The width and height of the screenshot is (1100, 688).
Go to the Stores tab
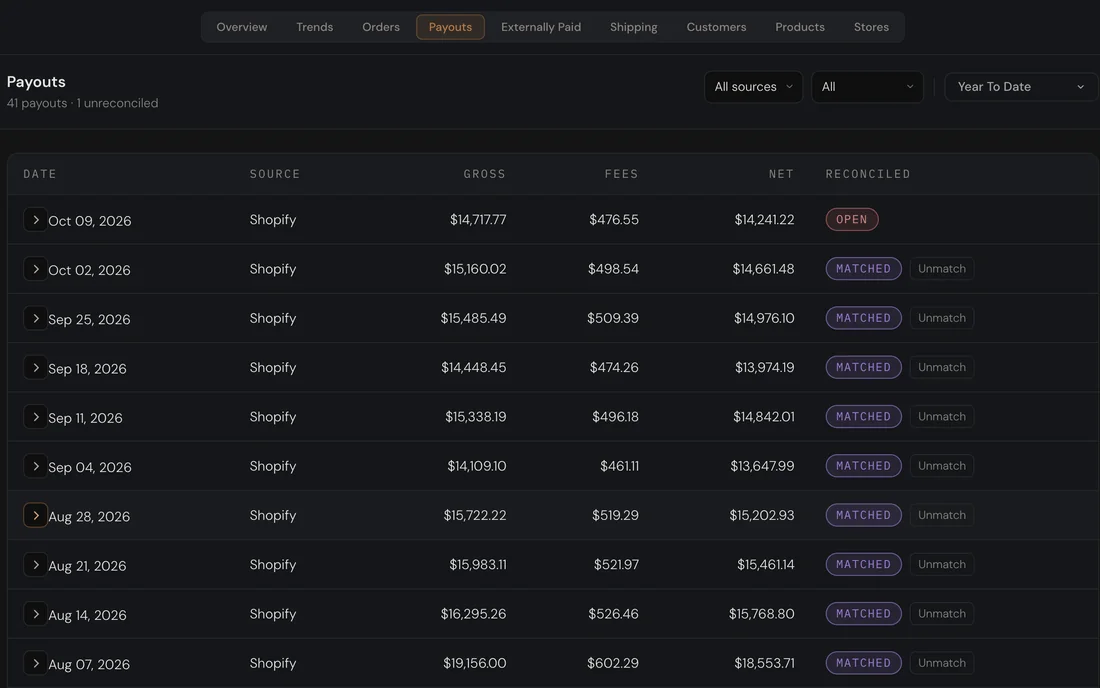(871, 27)
